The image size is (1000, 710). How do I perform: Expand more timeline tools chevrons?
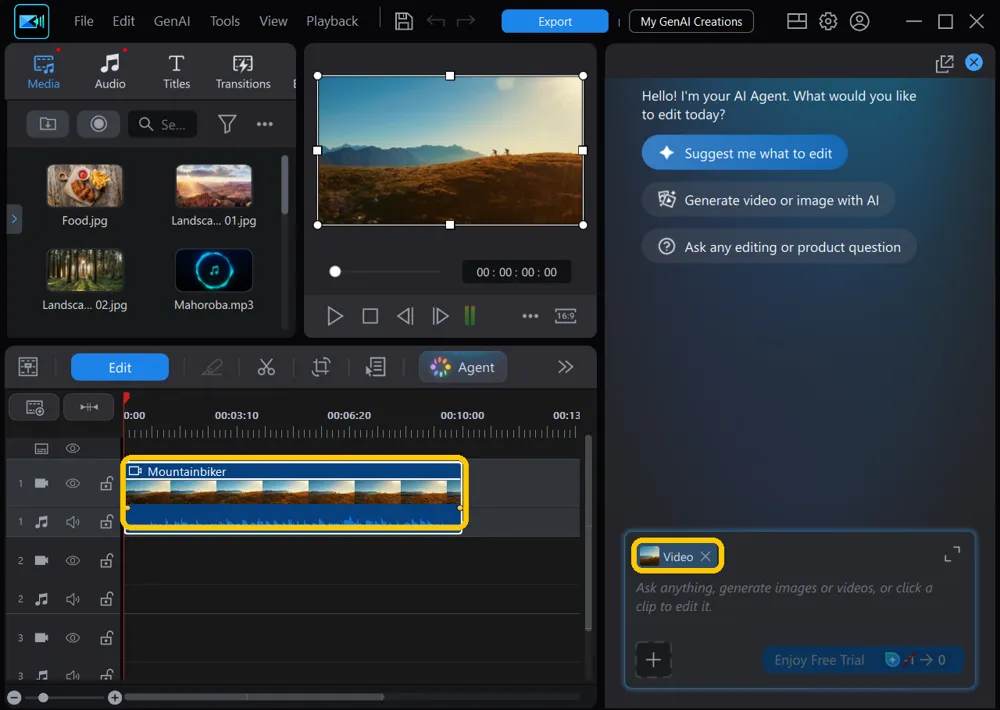point(565,367)
